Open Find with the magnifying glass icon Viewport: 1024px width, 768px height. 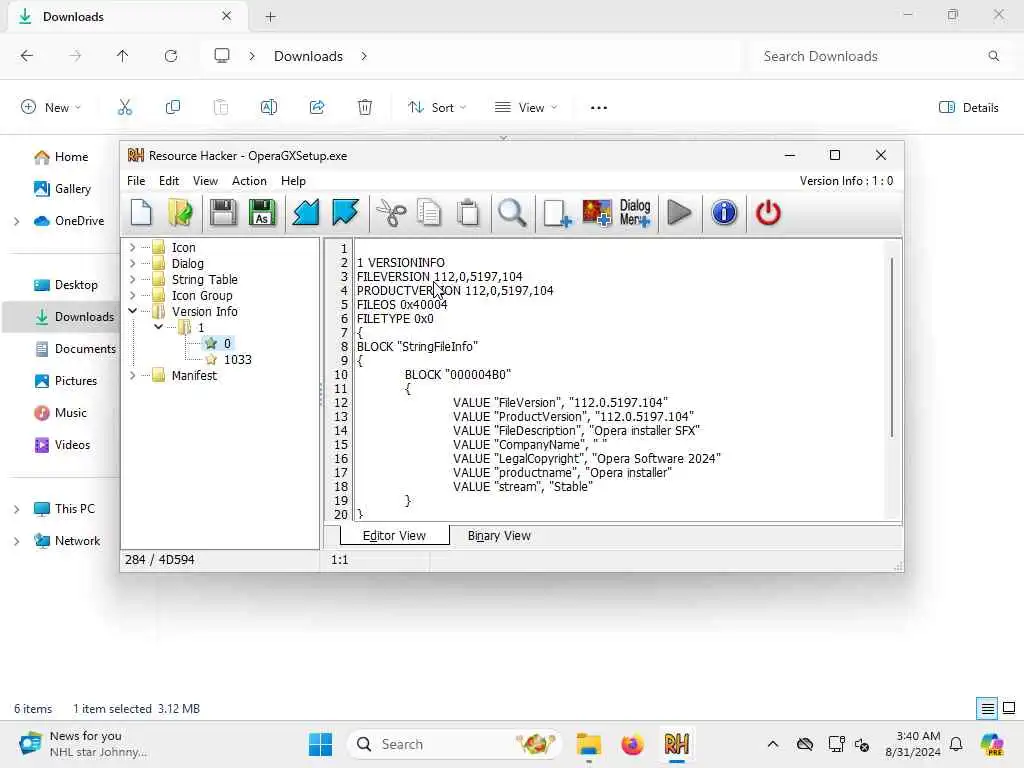pyautogui.click(x=512, y=213)
